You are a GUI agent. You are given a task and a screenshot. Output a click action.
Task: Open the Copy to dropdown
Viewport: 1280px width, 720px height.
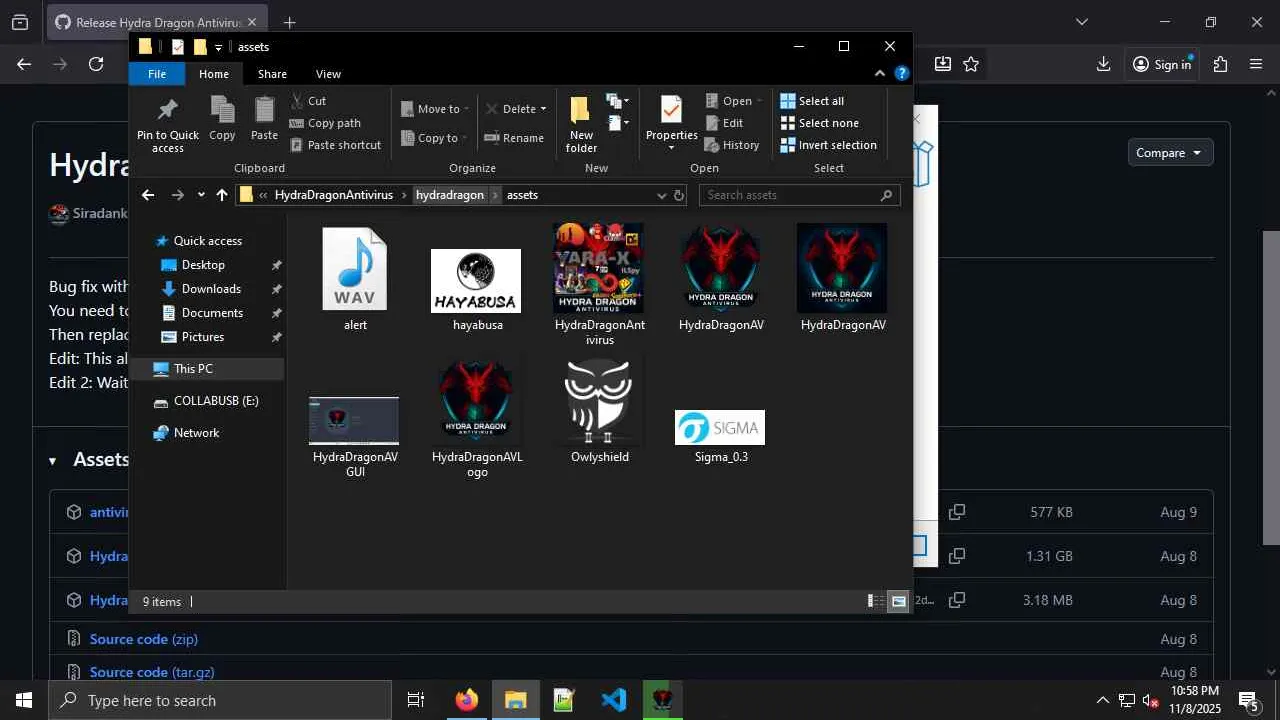click(434, 138)
